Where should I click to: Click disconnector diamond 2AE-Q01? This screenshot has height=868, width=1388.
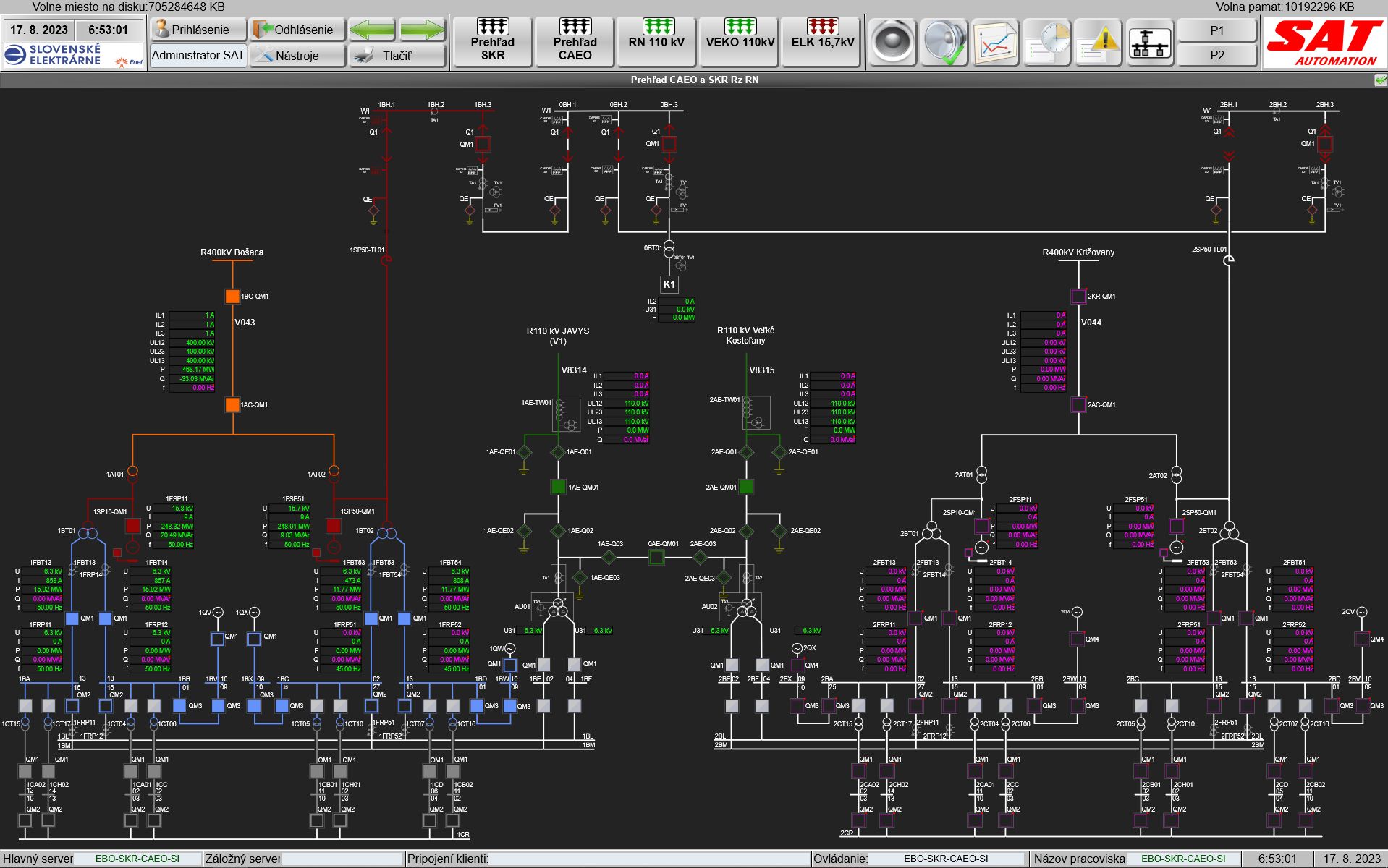pyautogui.click(x=746, y=453)
